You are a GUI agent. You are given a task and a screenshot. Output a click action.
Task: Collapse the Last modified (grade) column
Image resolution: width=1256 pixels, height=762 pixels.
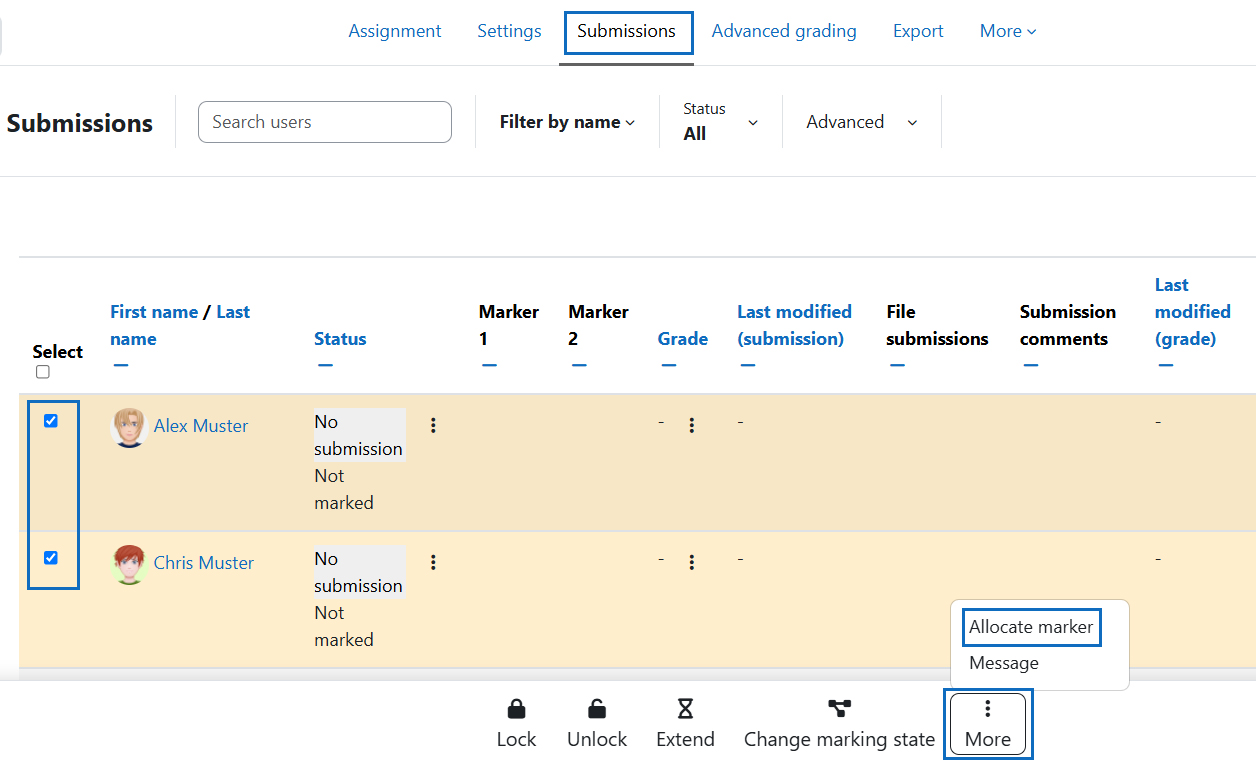[1166, 365]
